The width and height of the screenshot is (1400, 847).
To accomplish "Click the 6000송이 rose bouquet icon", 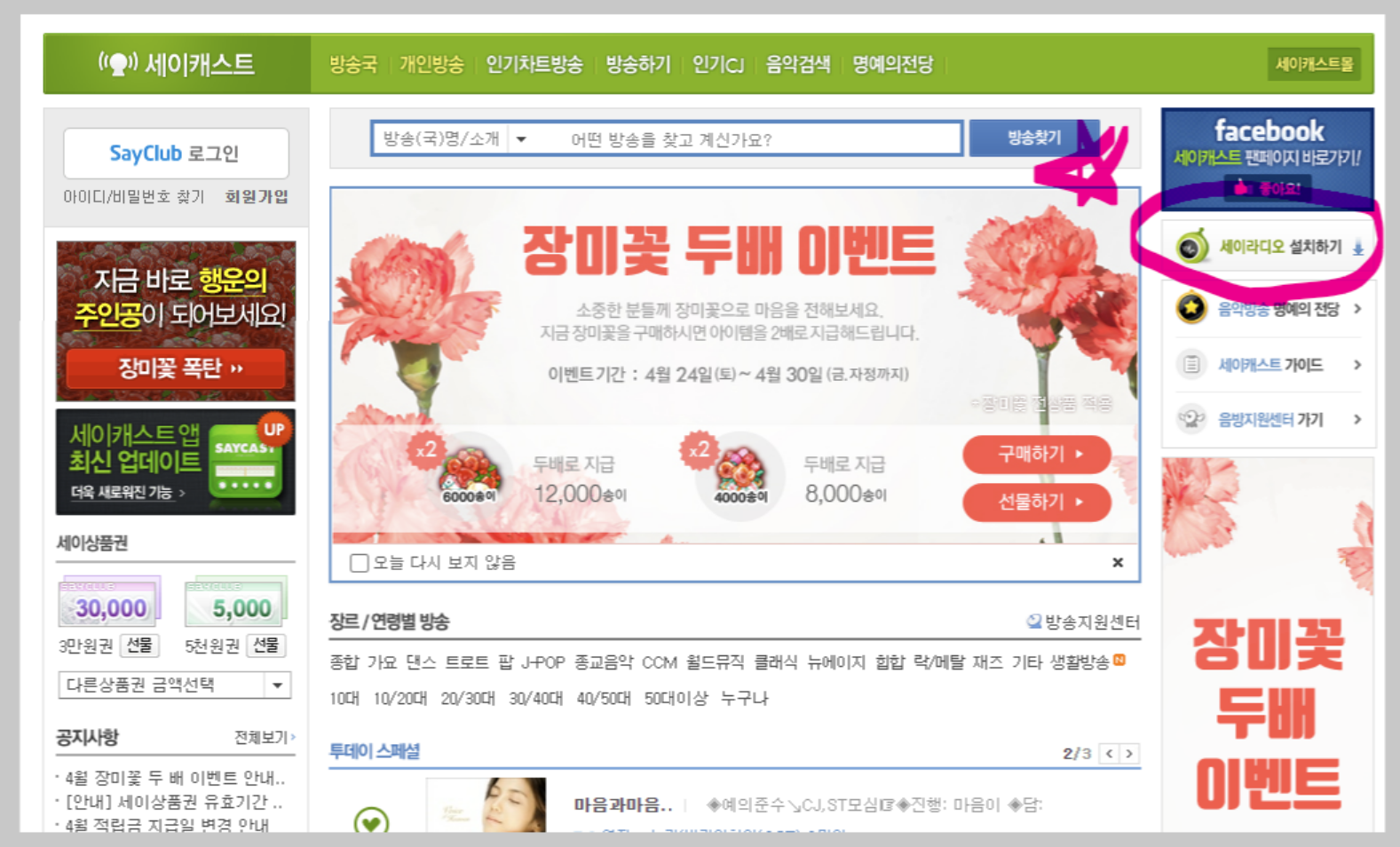I will click(x=470, y=474).
